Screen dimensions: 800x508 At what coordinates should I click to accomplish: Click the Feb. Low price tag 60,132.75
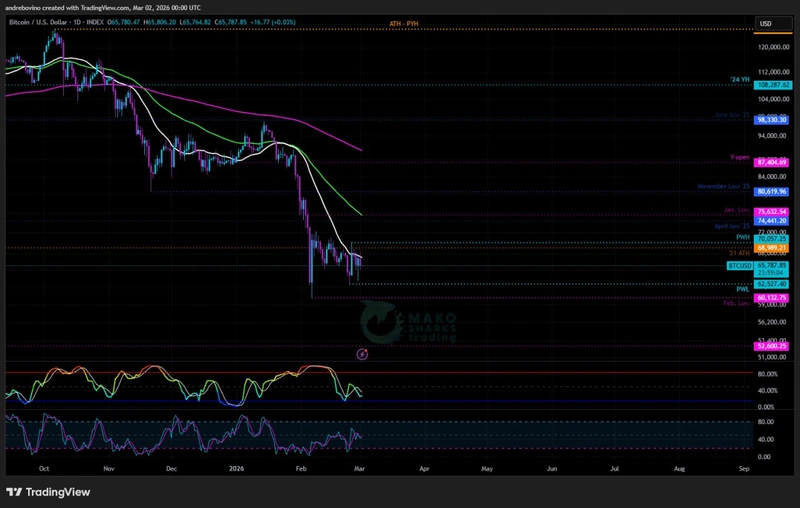[773, 298]
